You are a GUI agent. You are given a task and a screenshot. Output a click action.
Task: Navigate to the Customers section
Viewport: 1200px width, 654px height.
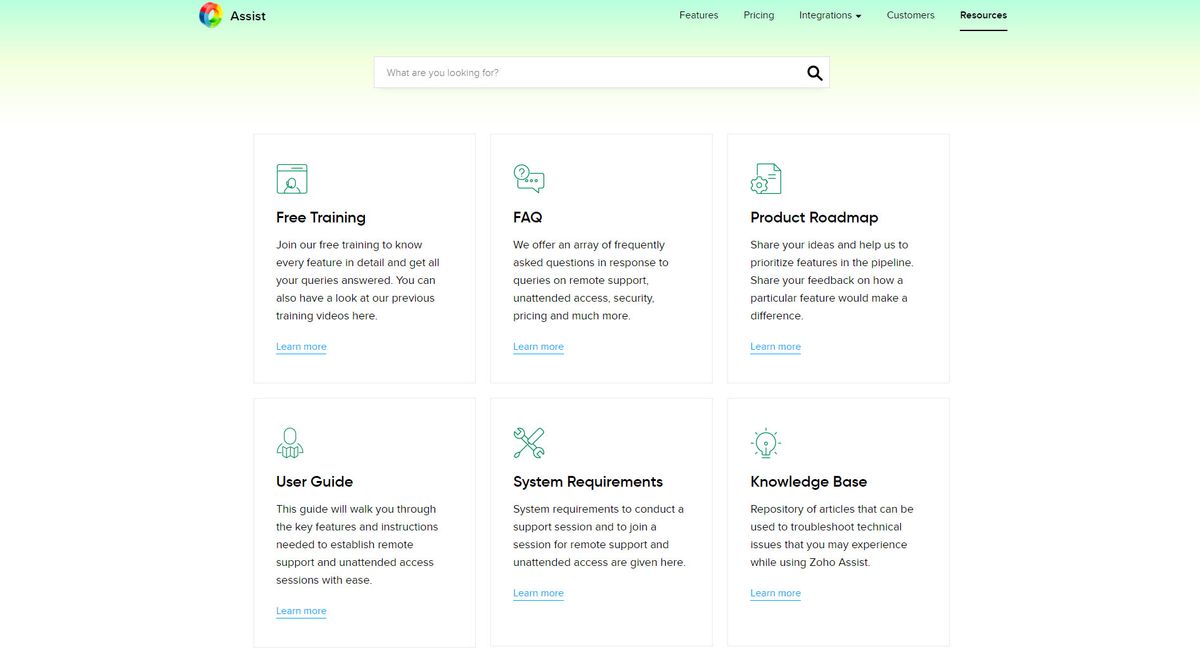tap(910, 15)
